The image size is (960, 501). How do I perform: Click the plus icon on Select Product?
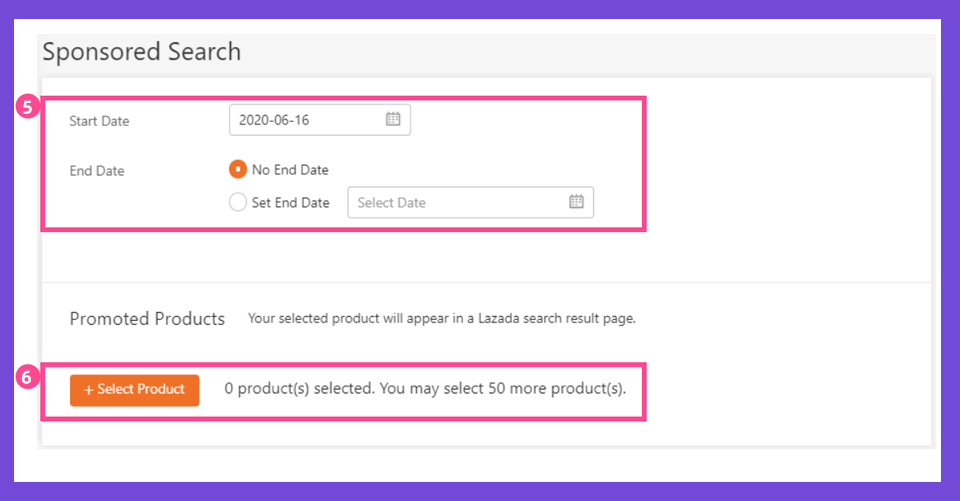click(88, 390)
